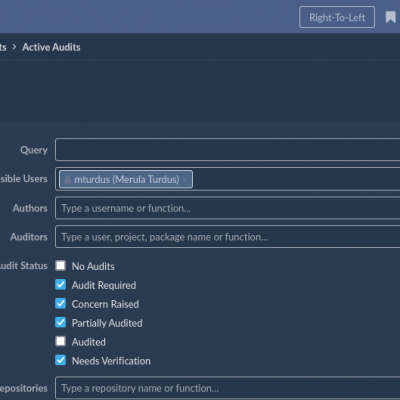
Task: Uncheck the Audit Required checkbox
Action: coord(61,285)
